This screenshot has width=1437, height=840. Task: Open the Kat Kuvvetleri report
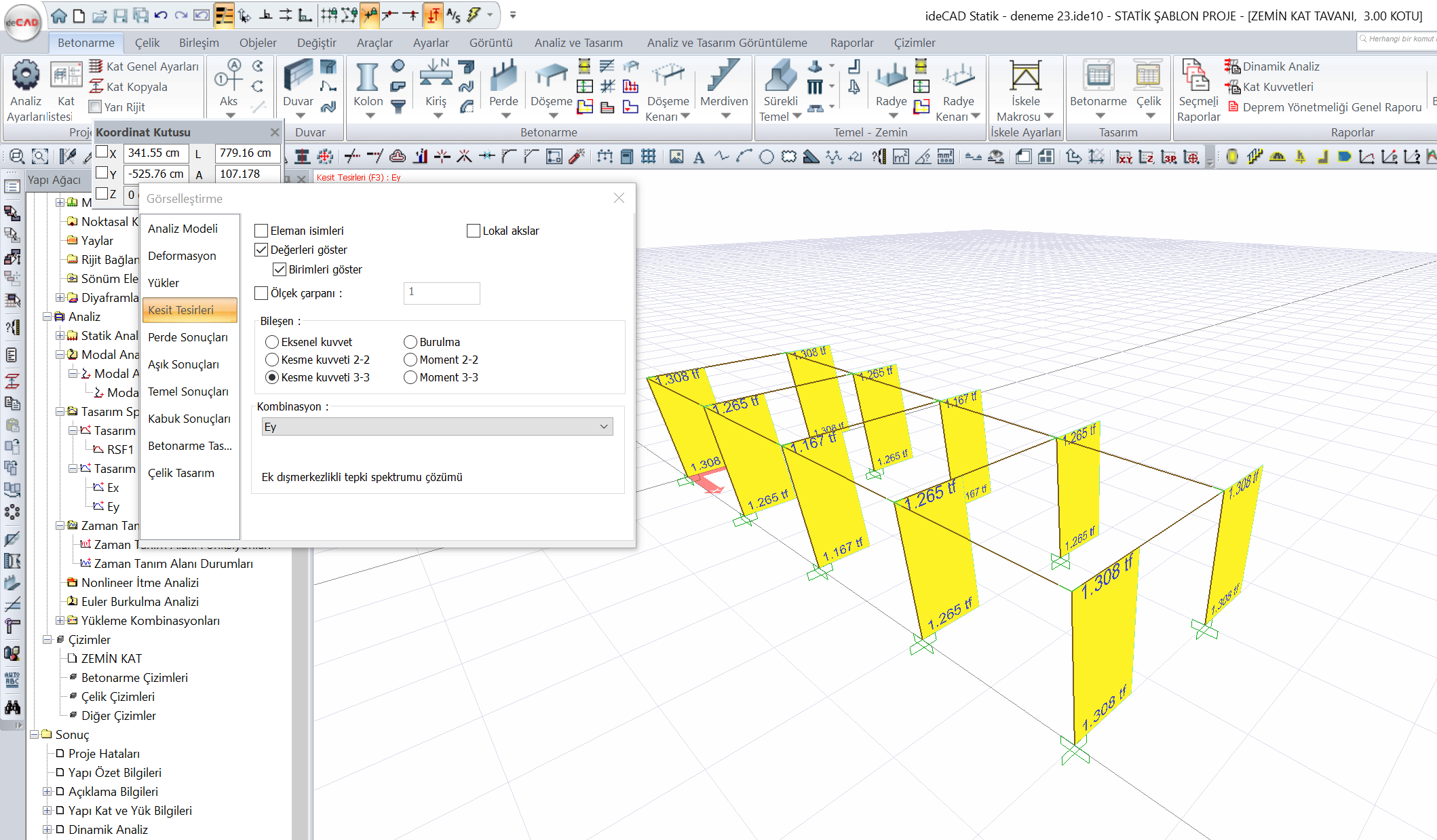pos(1269,87)
